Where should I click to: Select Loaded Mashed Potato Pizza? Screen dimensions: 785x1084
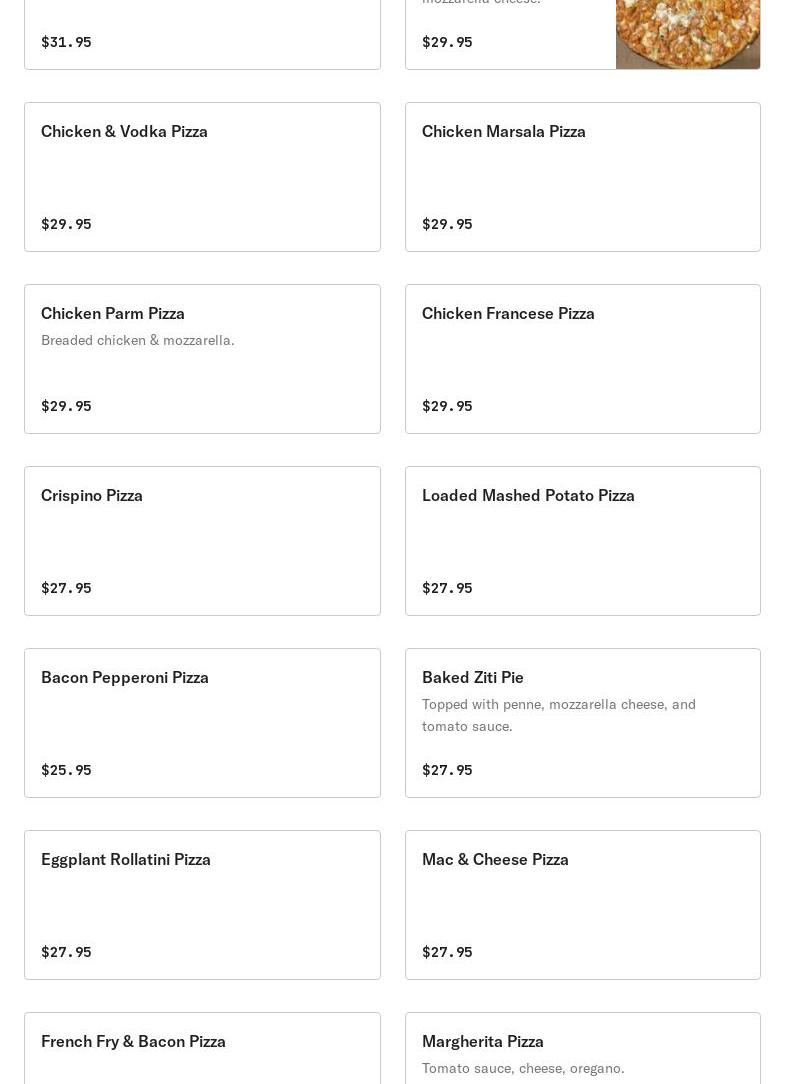pos(582,541)
